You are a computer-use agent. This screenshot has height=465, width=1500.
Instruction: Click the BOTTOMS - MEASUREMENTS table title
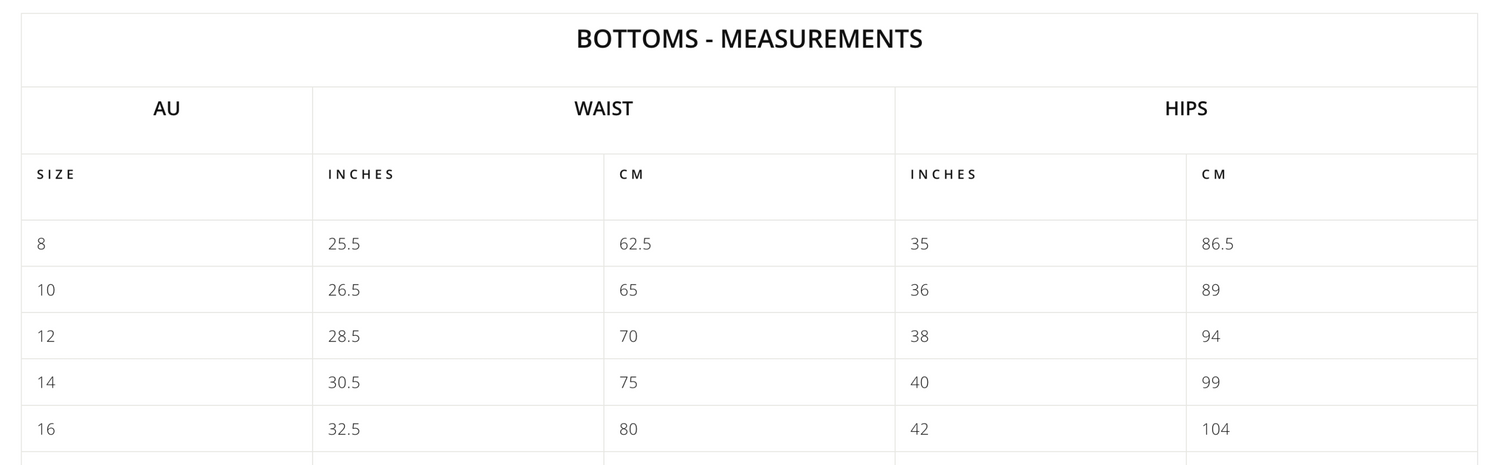point(749,40)
